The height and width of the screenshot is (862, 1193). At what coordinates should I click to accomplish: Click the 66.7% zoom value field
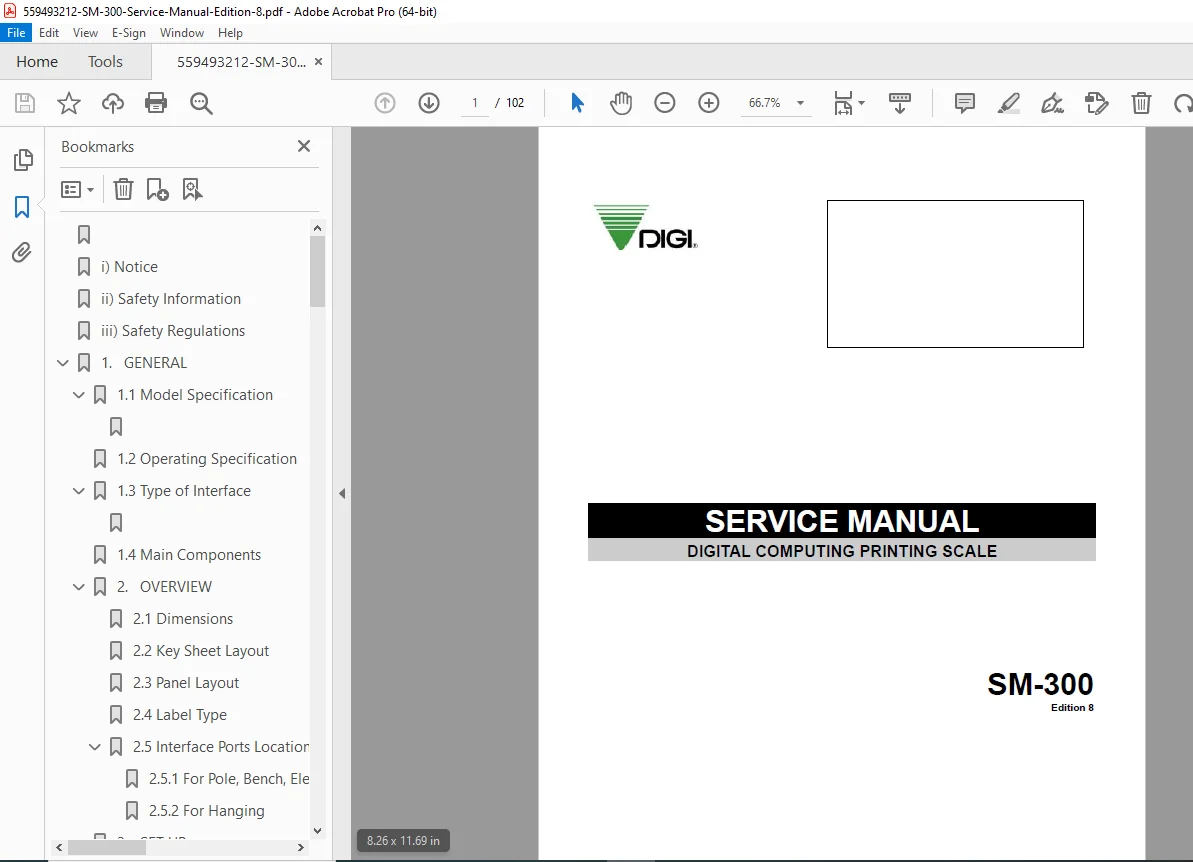(765, 103)
